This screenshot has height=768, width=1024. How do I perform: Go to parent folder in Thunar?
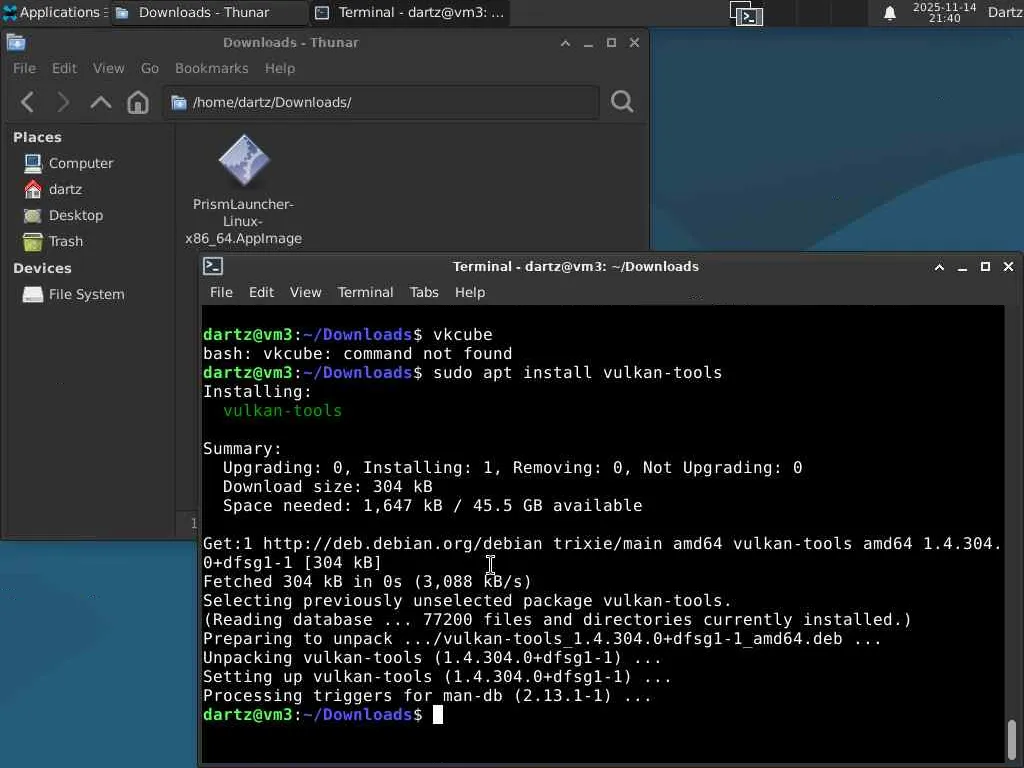pyautogui.click(x=101, y=102)
